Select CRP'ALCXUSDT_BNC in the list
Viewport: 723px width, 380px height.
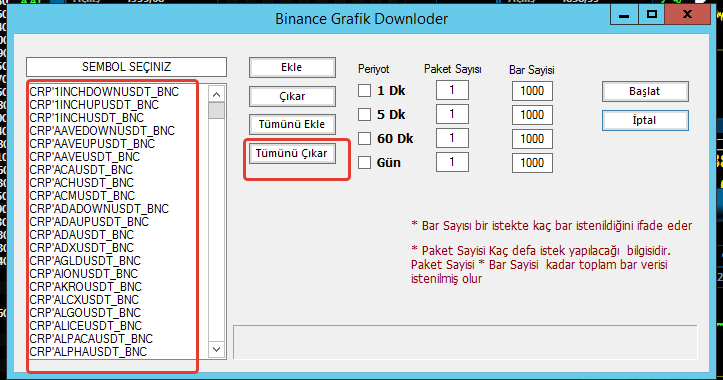click(x=84, y=300)
